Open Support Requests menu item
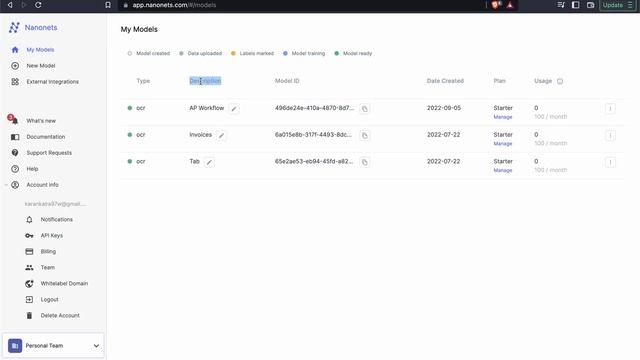This screenshot has width=640, height=360. 49,153
